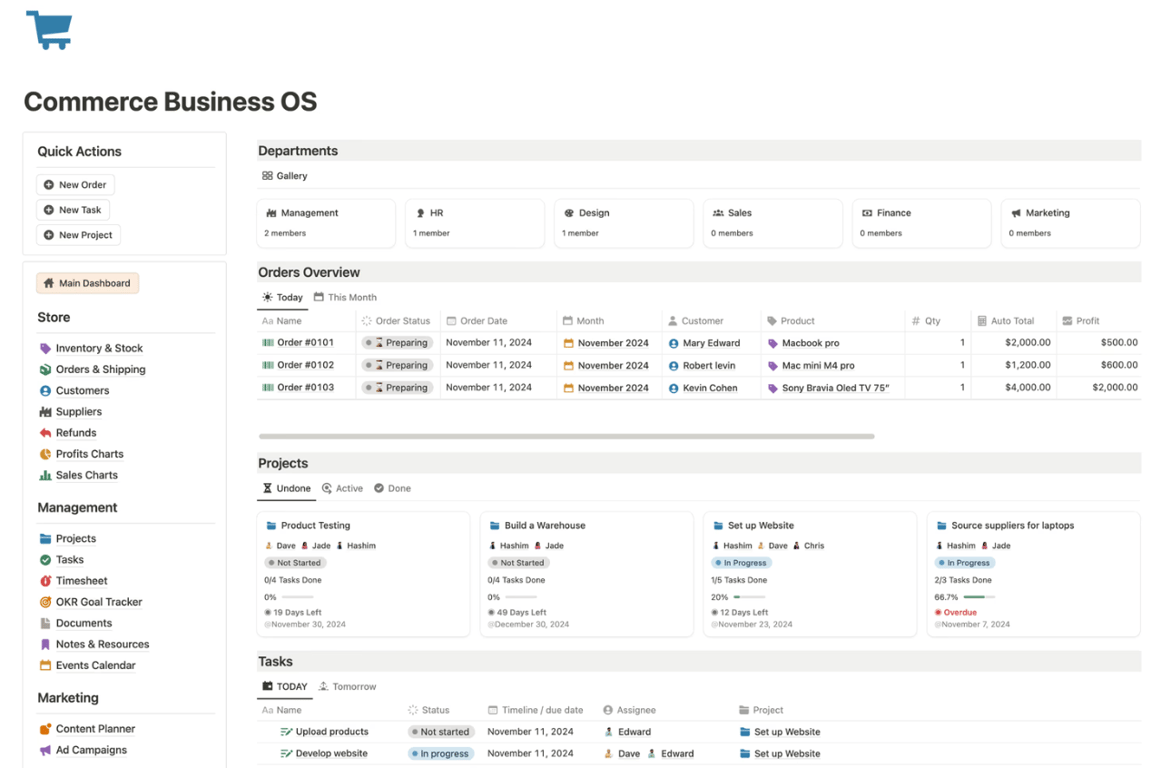Open the Main Dashboard button
Image resolution: width=1161 pixels, height=768 pixels.
[87, 283]
